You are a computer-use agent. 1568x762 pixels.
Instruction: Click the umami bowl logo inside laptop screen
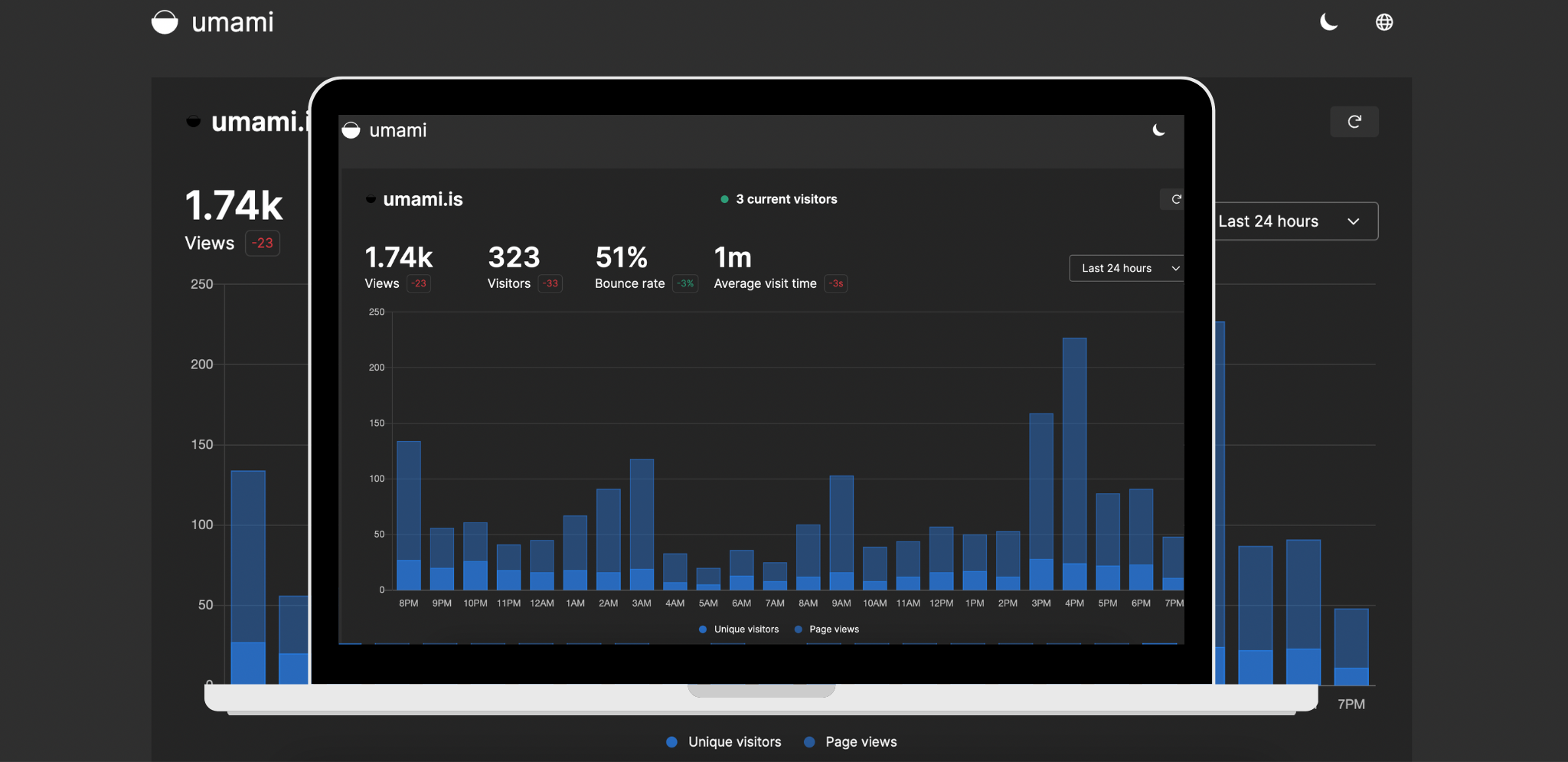[351, 130]
